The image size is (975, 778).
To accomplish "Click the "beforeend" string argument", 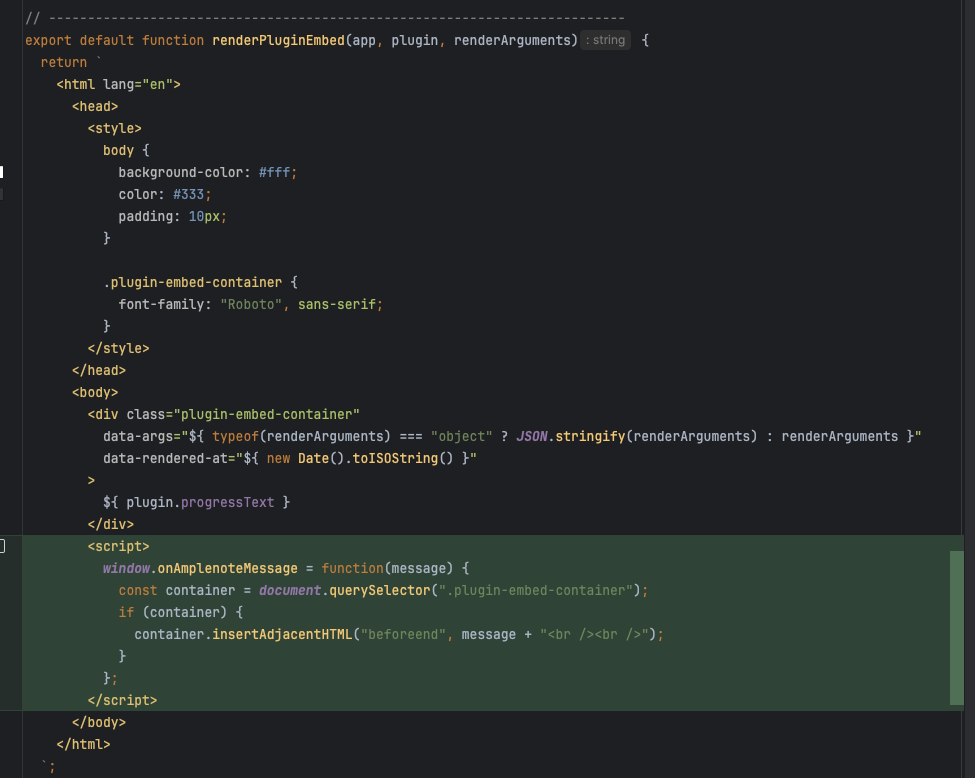I will (404, 634).
